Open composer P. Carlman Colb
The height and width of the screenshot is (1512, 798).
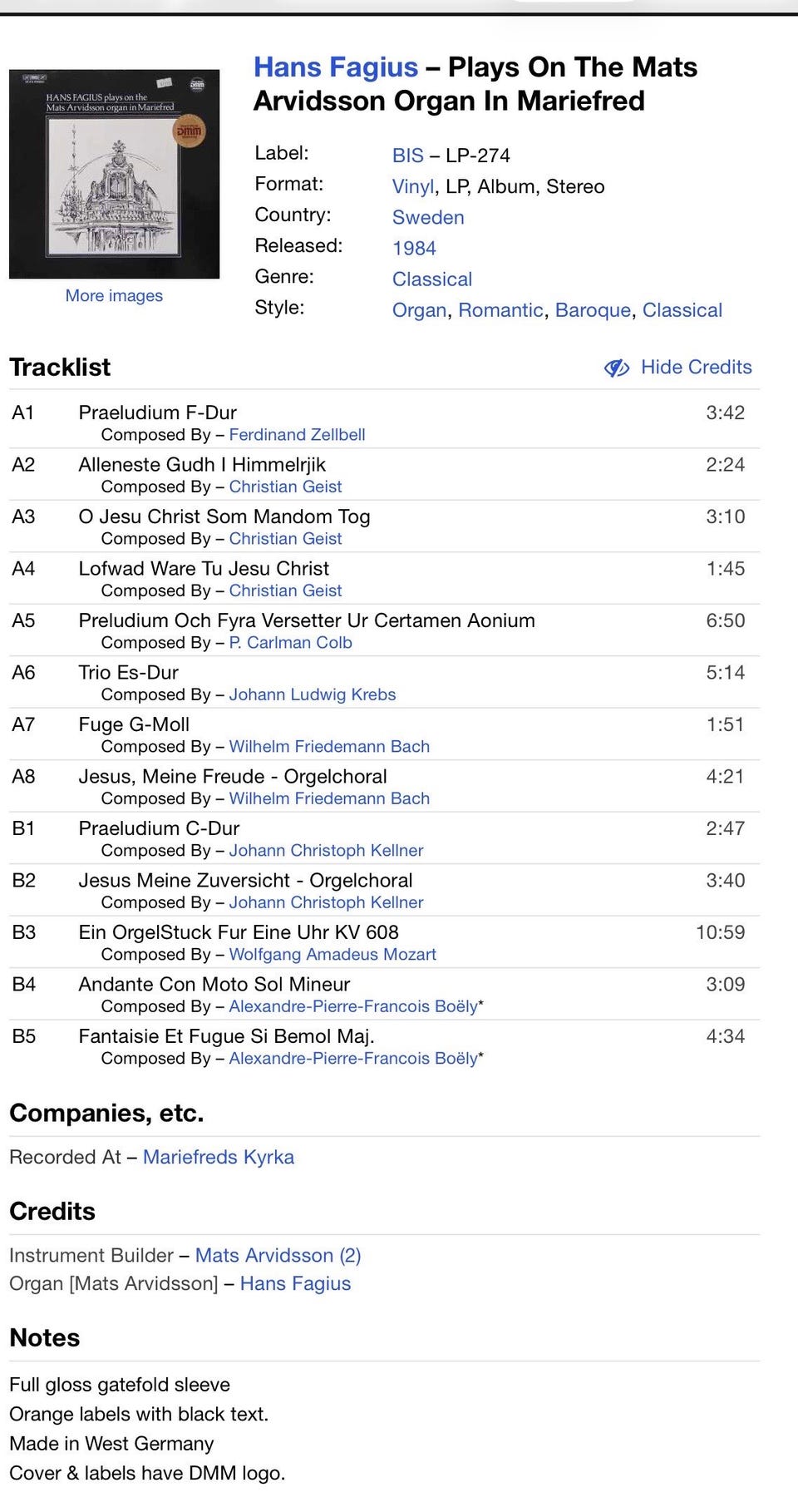pyautogui.click(x=290, y=642)
